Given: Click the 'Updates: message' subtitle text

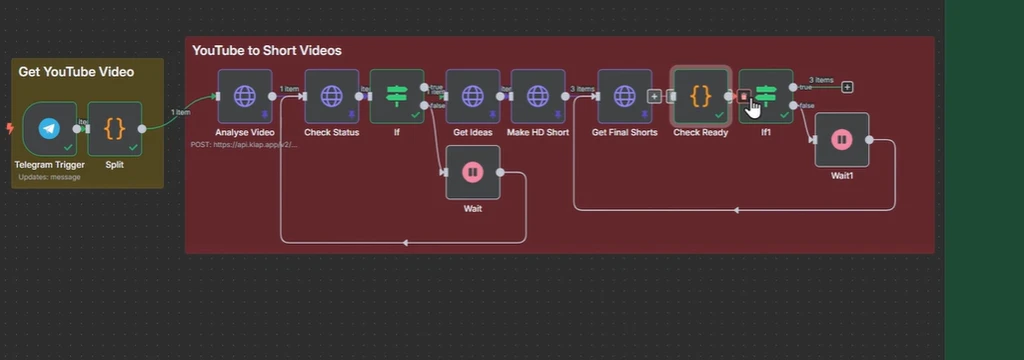Looking at the screenshot, I should point(49,177).
